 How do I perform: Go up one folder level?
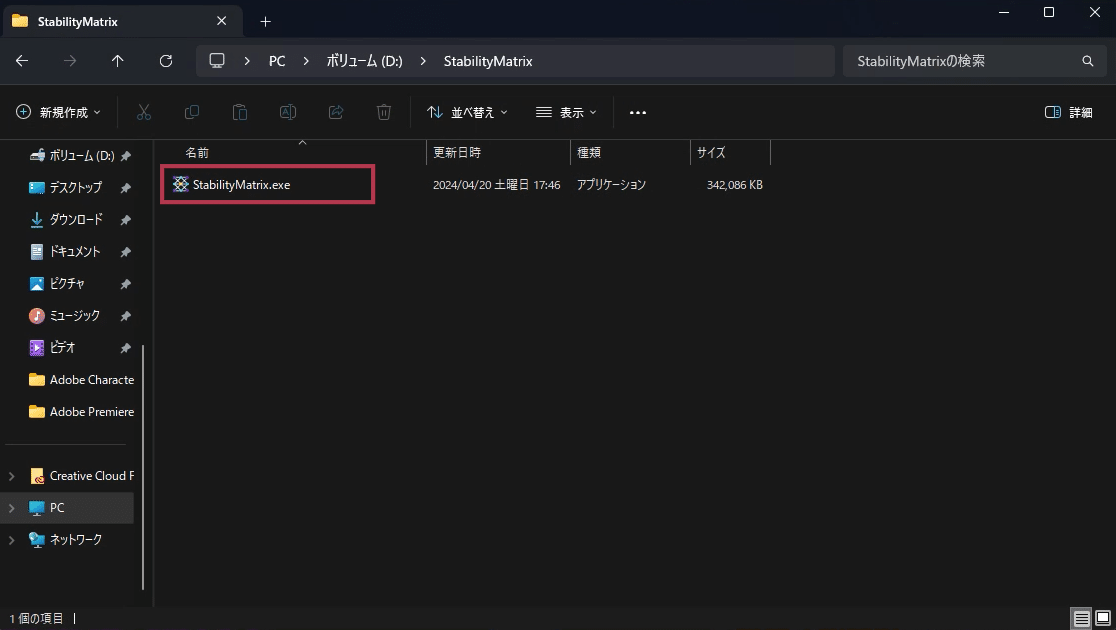[x=117, y=61]
